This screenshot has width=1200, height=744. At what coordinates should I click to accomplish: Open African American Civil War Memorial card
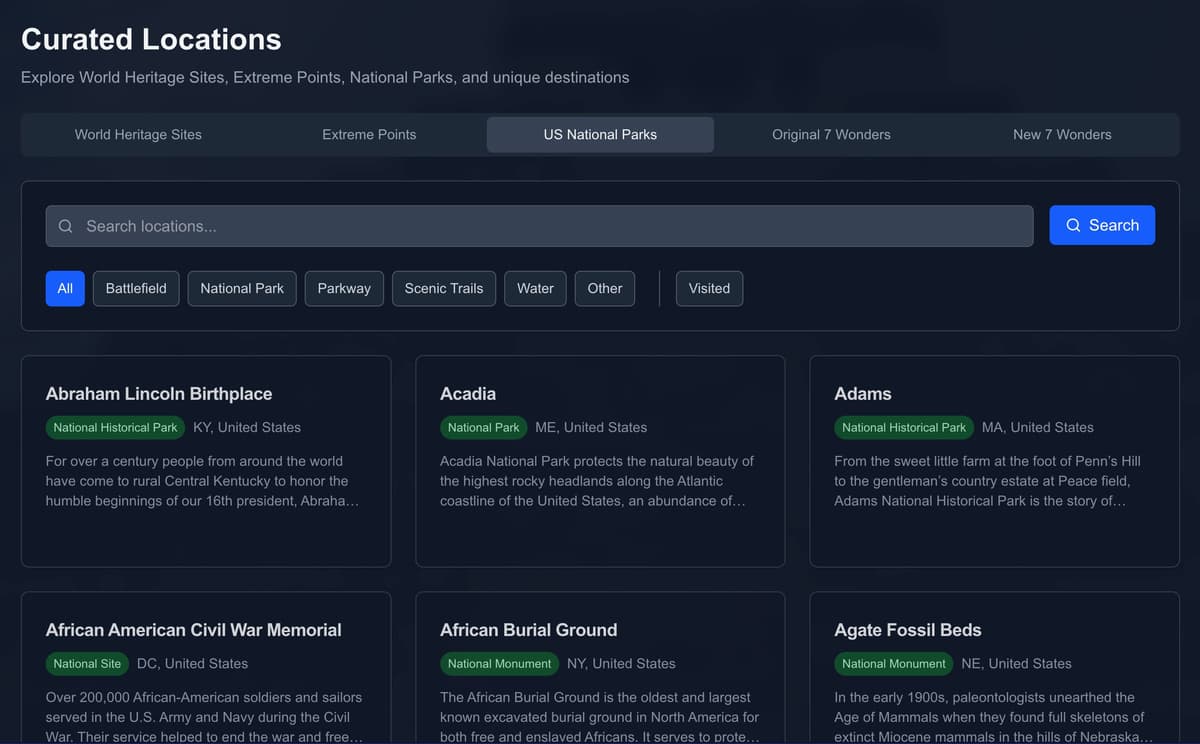pyautogui.click(x=206, y=668)
